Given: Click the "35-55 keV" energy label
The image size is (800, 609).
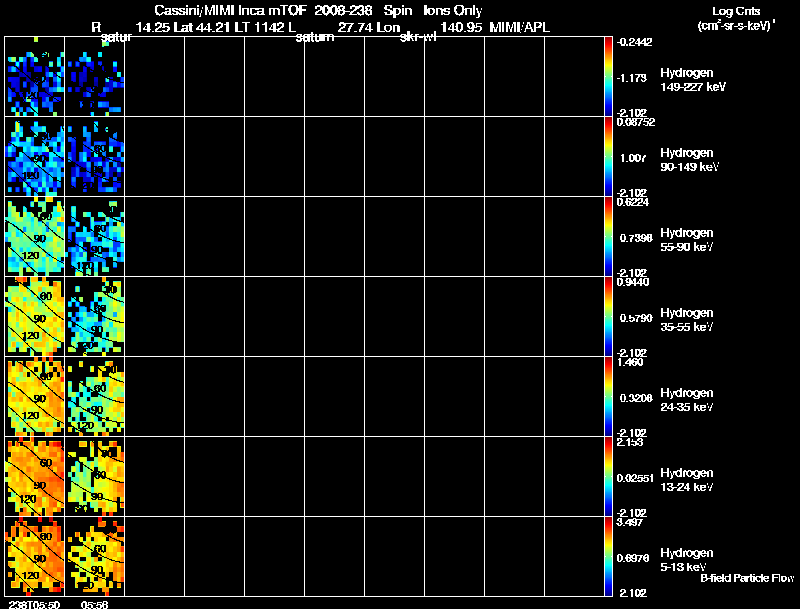Looking at the screenshot, I should [687, 327].
